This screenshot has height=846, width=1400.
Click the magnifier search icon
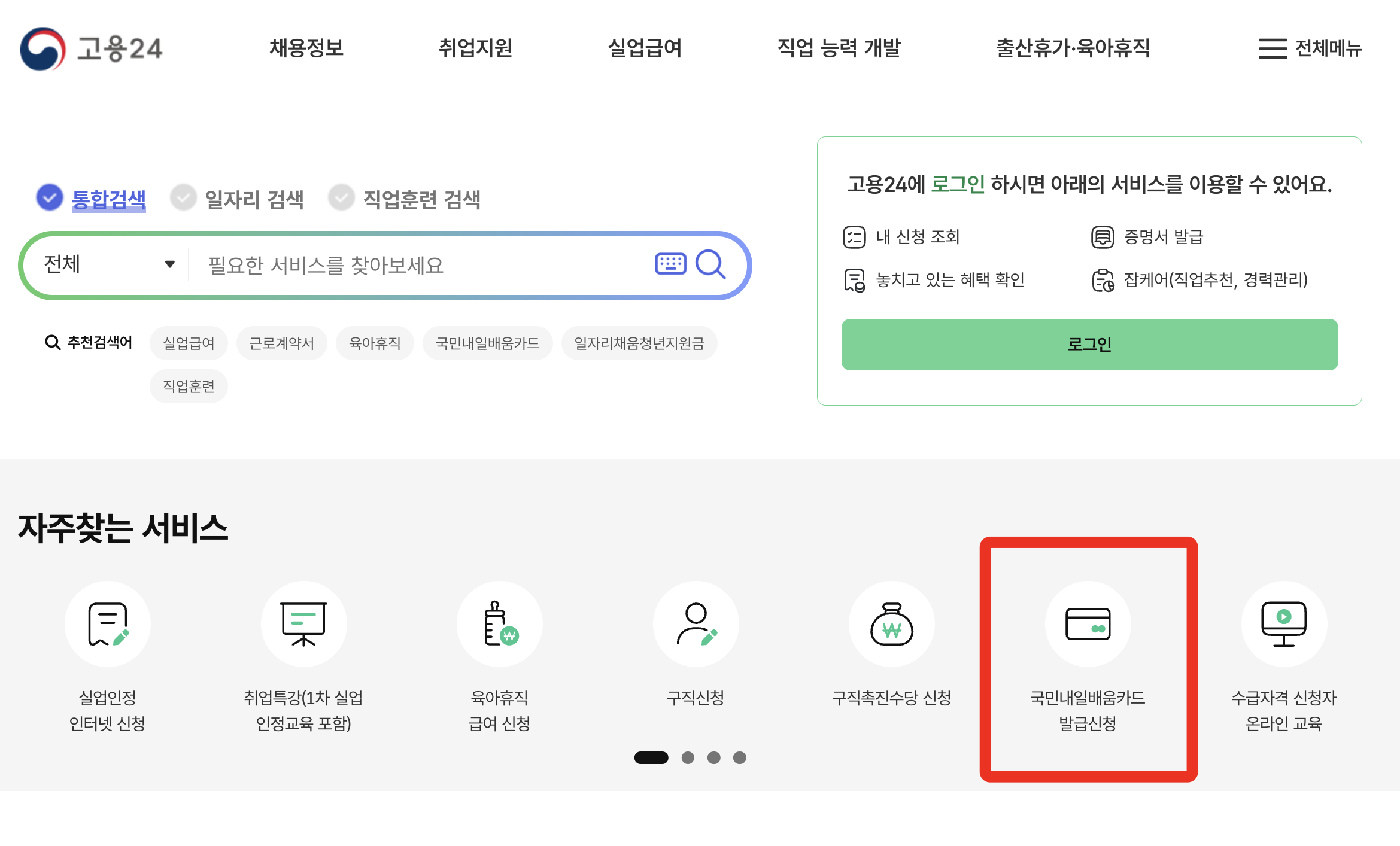710,264
